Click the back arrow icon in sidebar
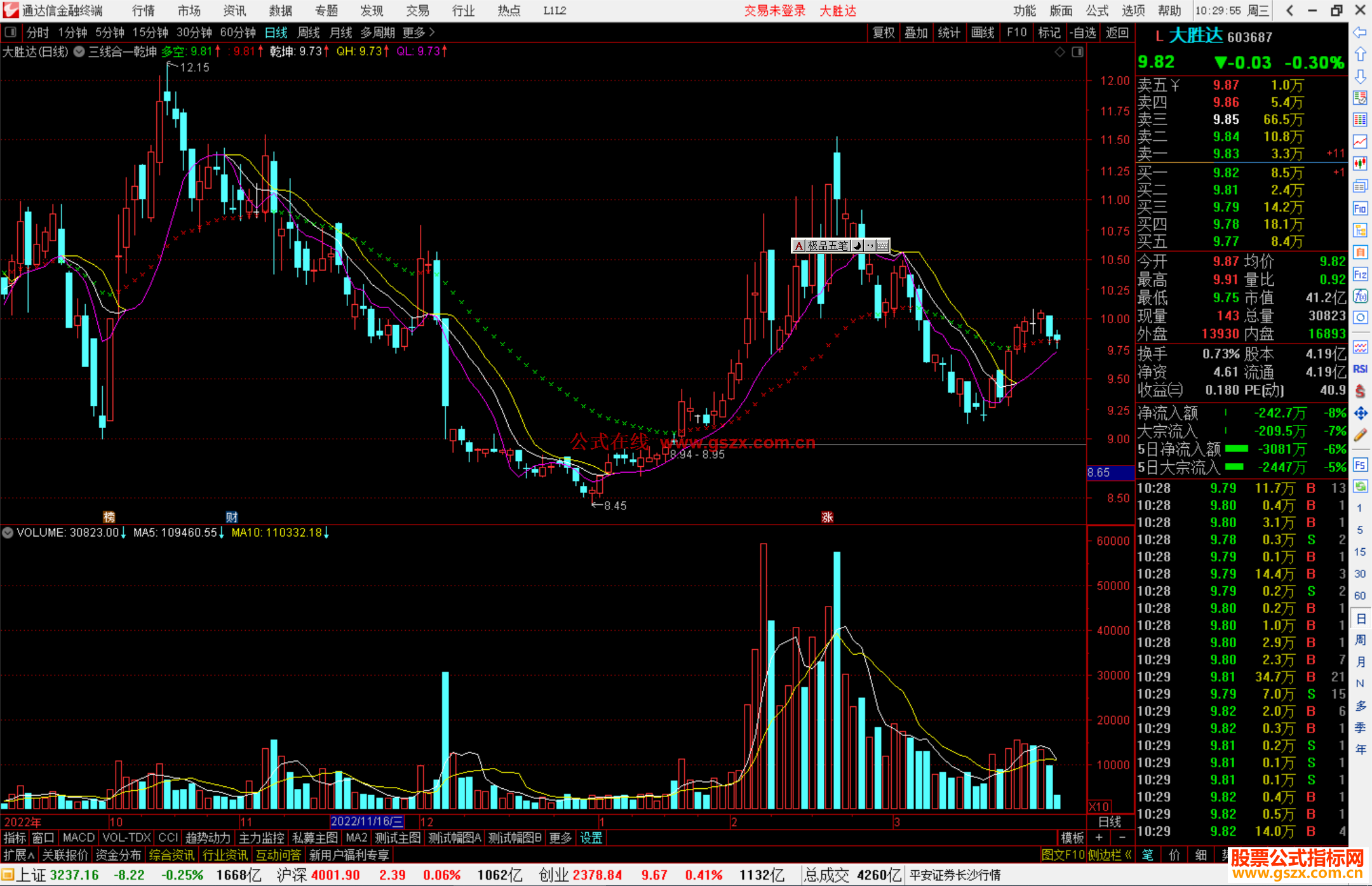The height and width of the screenshot is (886, 1372). click(1360, 32)
